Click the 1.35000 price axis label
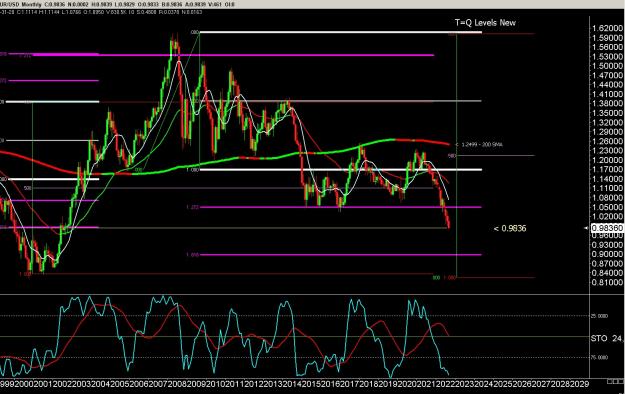 click(x=607, y=113)
